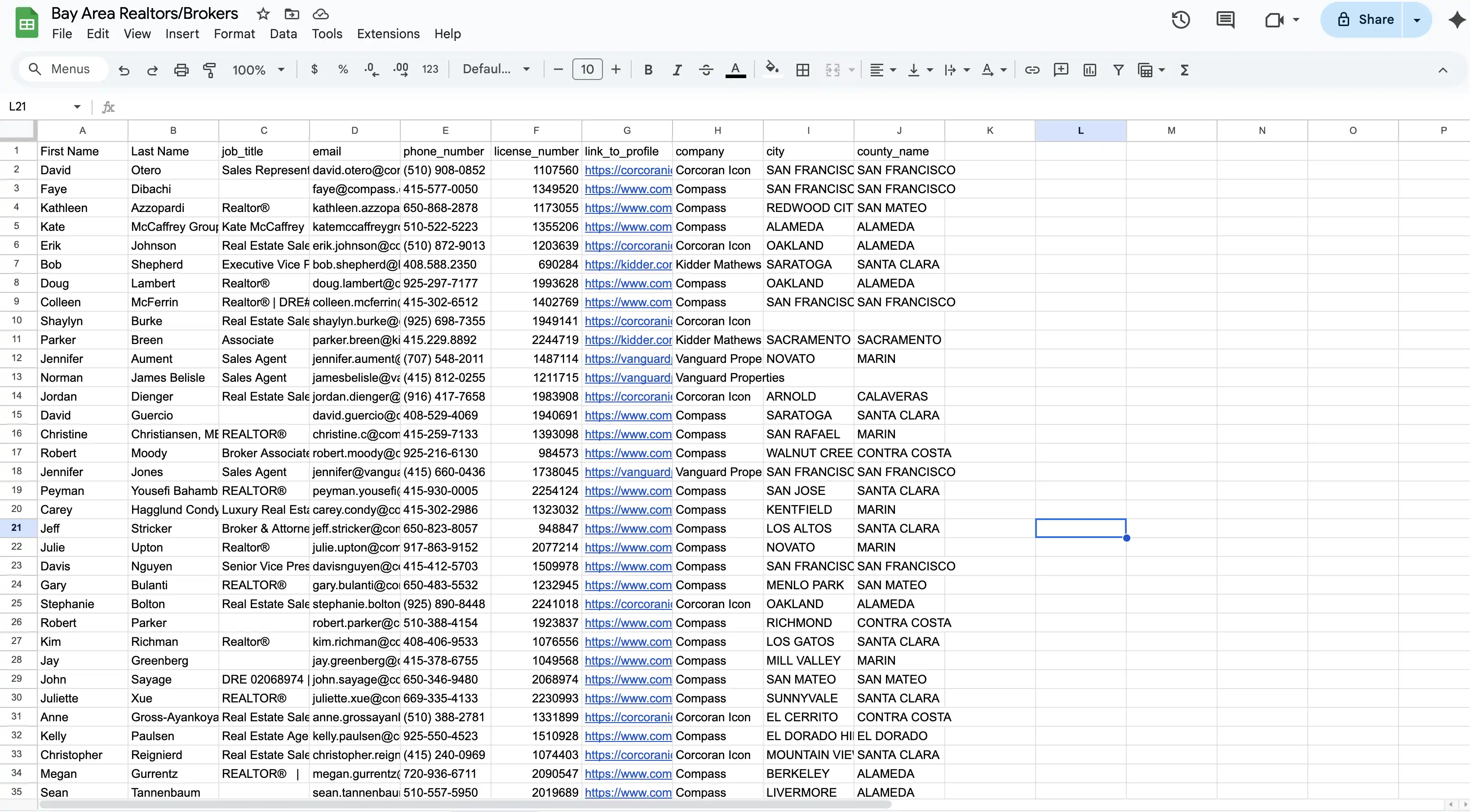
Task: Apply currency formatting with dollar icon
Action: tap(314, 69)
